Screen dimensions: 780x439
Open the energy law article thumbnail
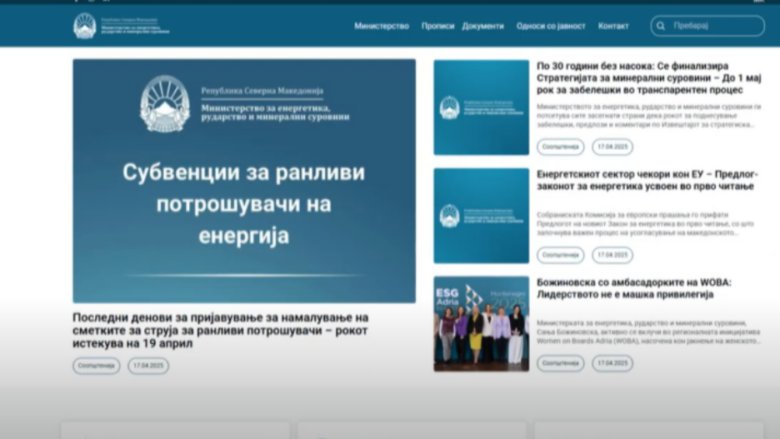481,215
